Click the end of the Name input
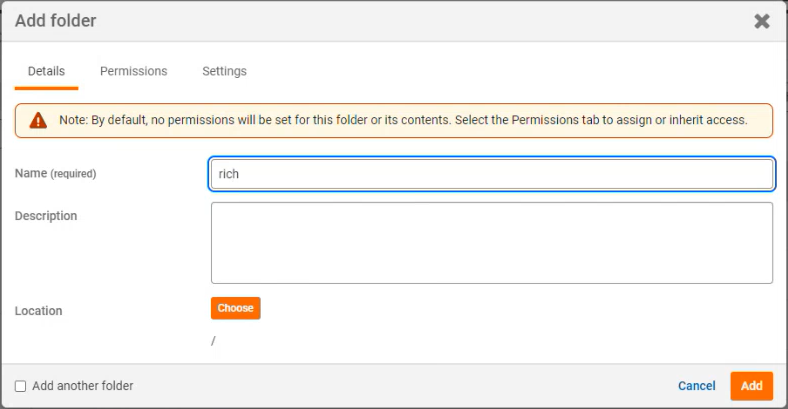788x409 pixels. [x=760, y=174]
